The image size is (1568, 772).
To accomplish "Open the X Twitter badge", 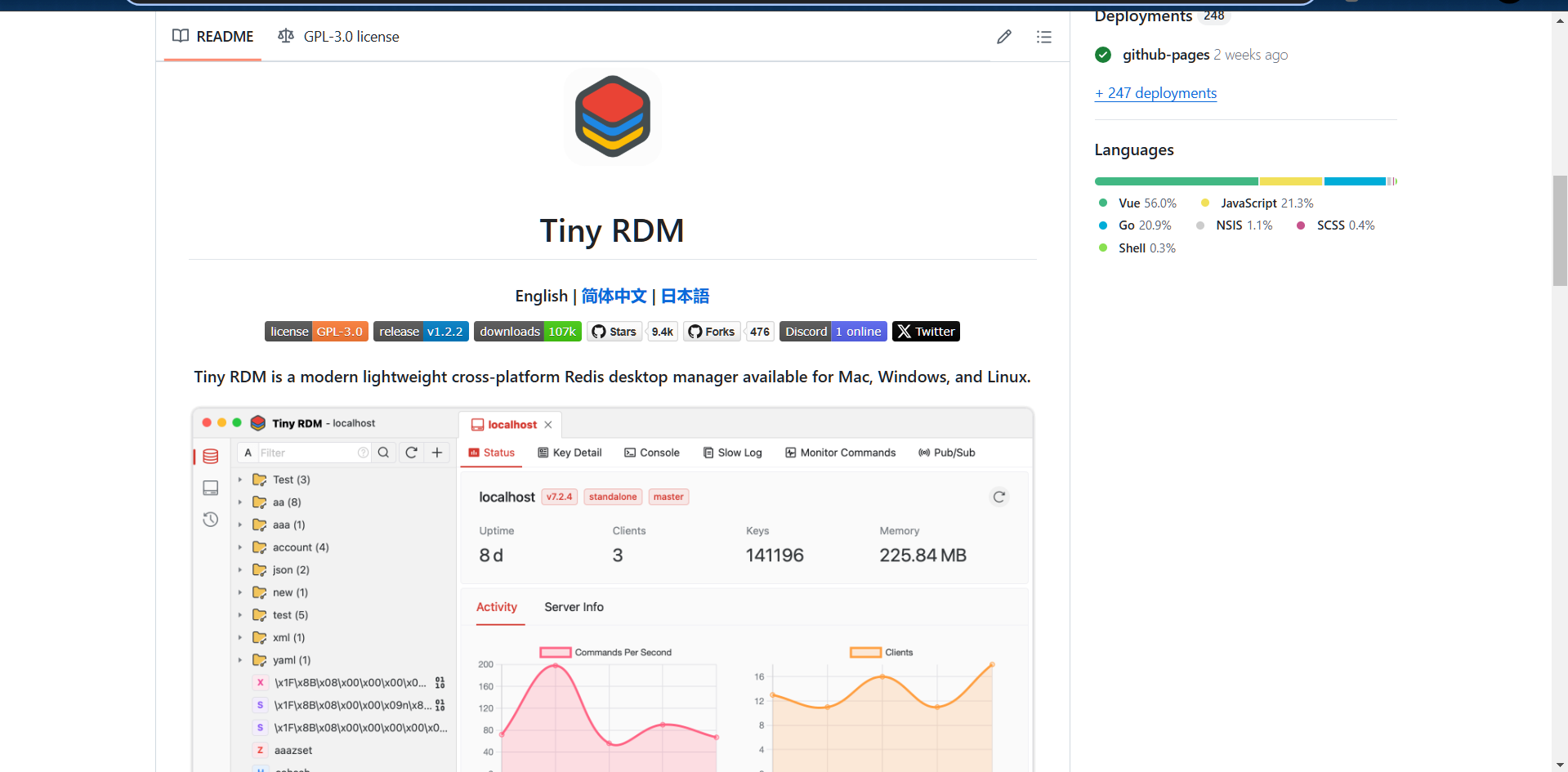I will (x=926, y=332).
